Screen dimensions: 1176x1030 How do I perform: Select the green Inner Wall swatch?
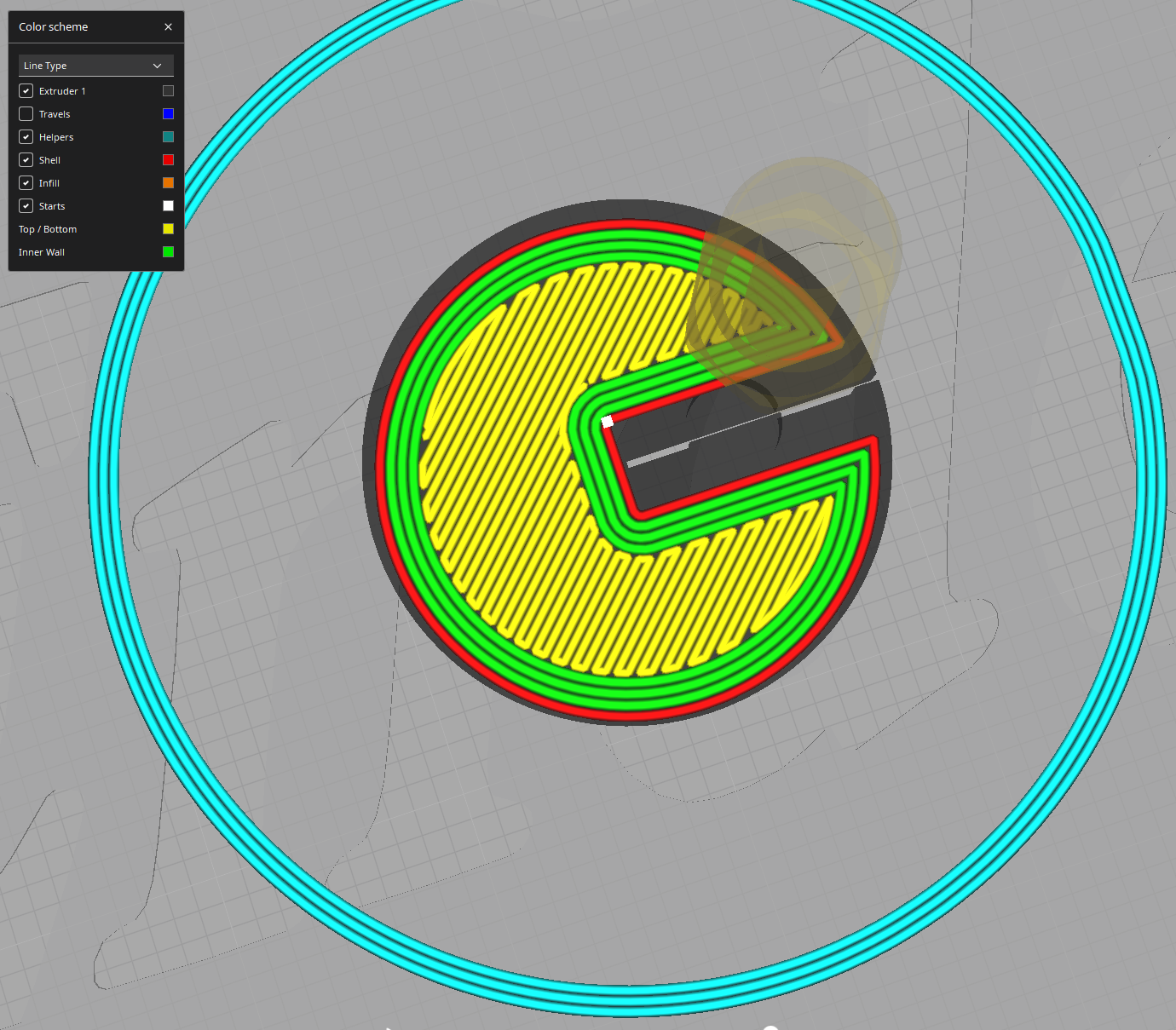tap(168, 251)
